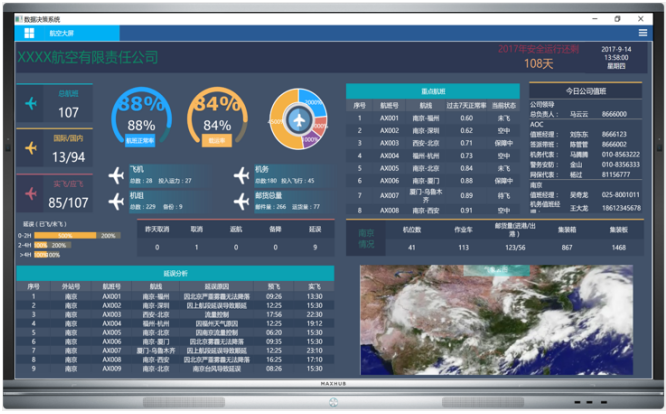Image resolution: width=666 pixels, height=414 pixels.
Task: Click the white plane icon next to 邮货总量
Action: coord(240,202)
